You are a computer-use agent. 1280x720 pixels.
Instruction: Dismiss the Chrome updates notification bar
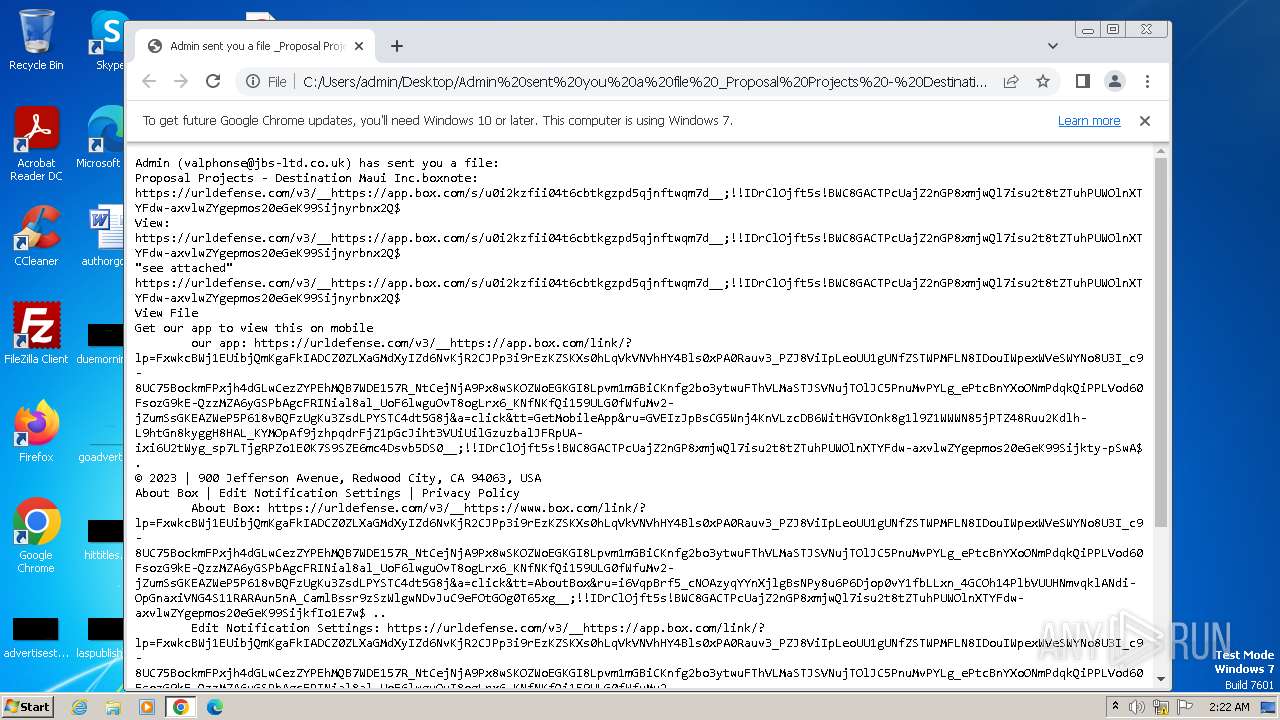coord(1145,121)
